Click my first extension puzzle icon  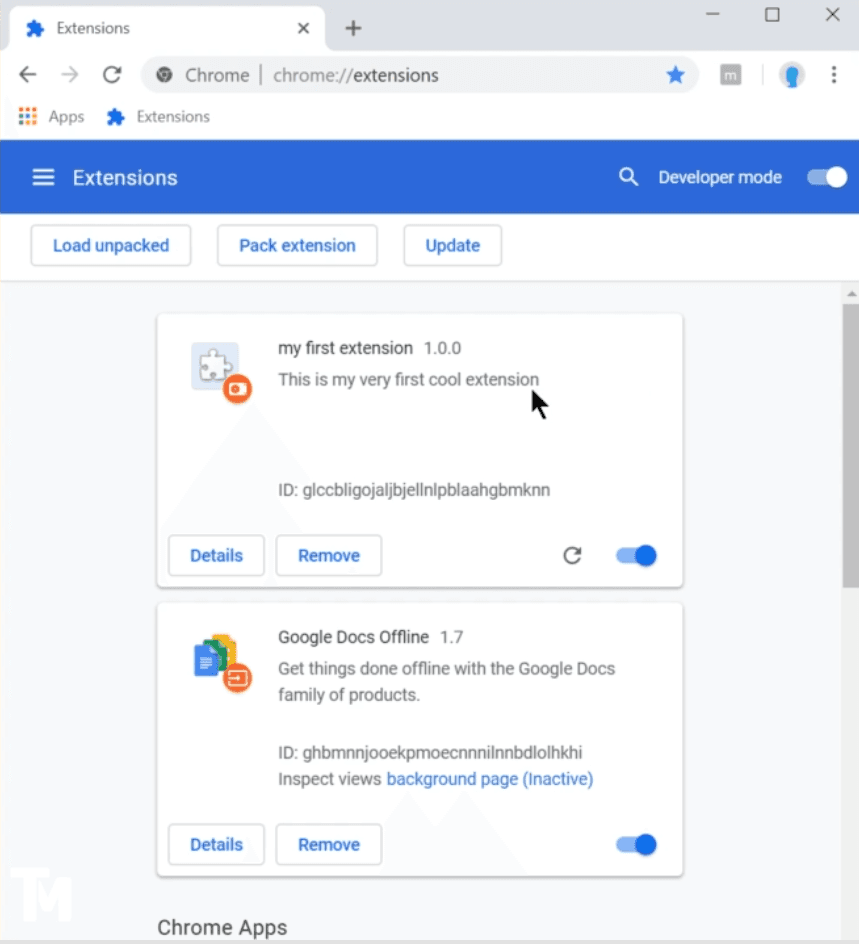pyautogui.click(x=215, y=366)
